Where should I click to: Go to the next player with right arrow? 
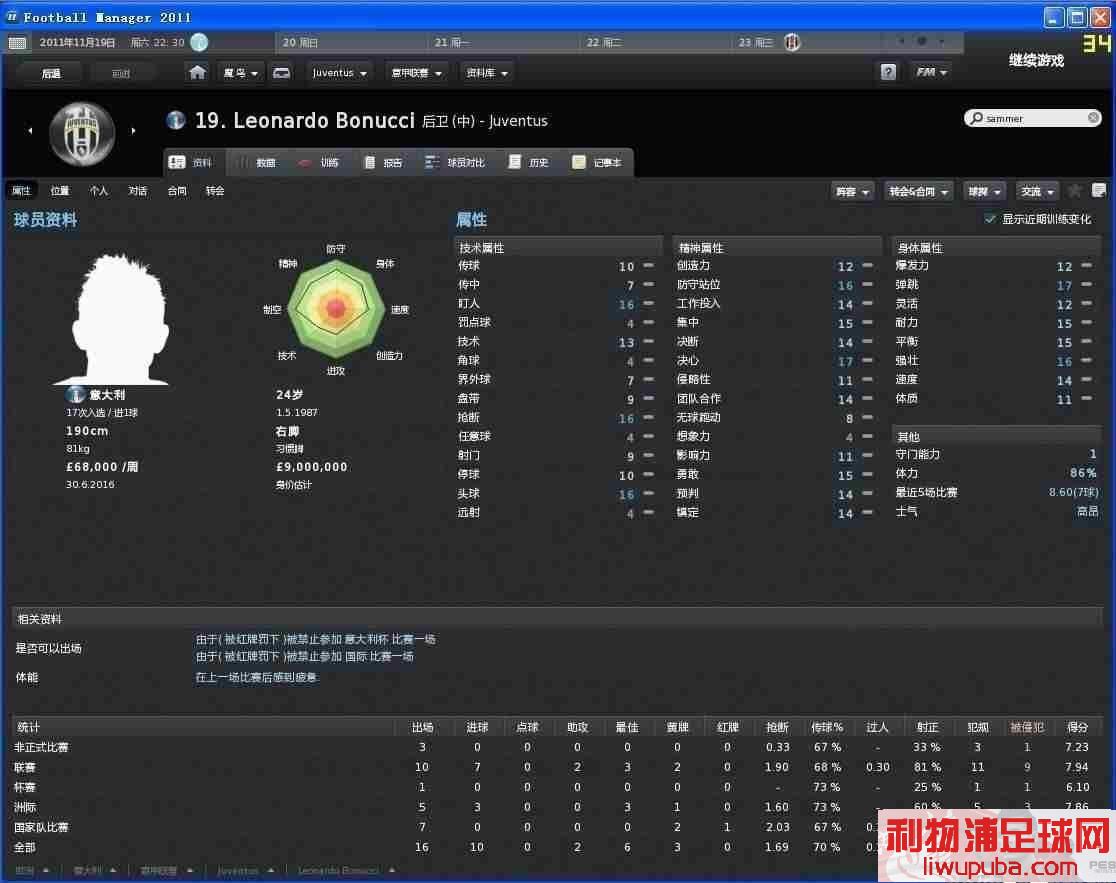[133, 131]
